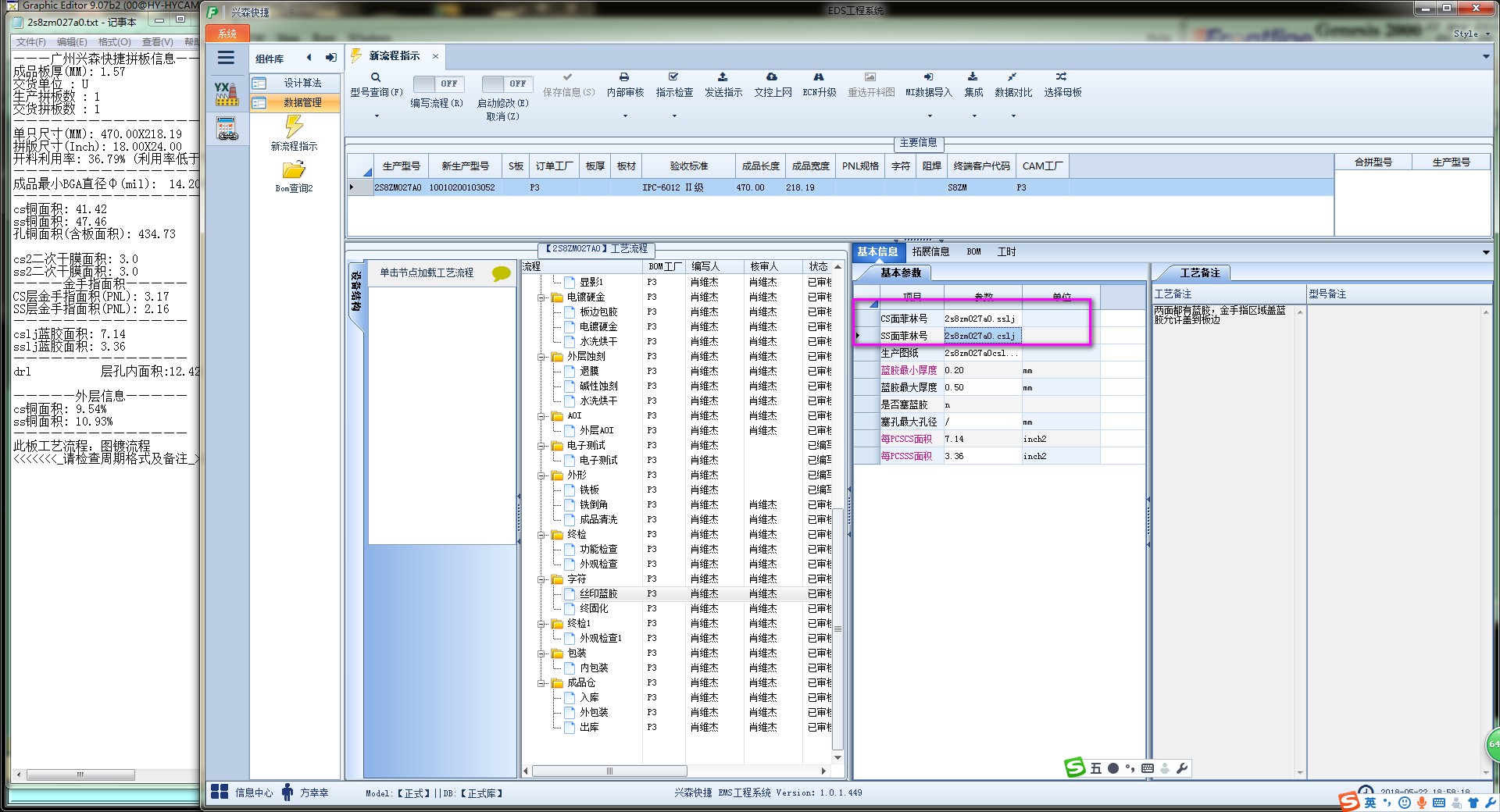The width and height of the screenshot is (1500, 812).
Task: Click the 方幸幸 user icon
Action: [287, 792]
